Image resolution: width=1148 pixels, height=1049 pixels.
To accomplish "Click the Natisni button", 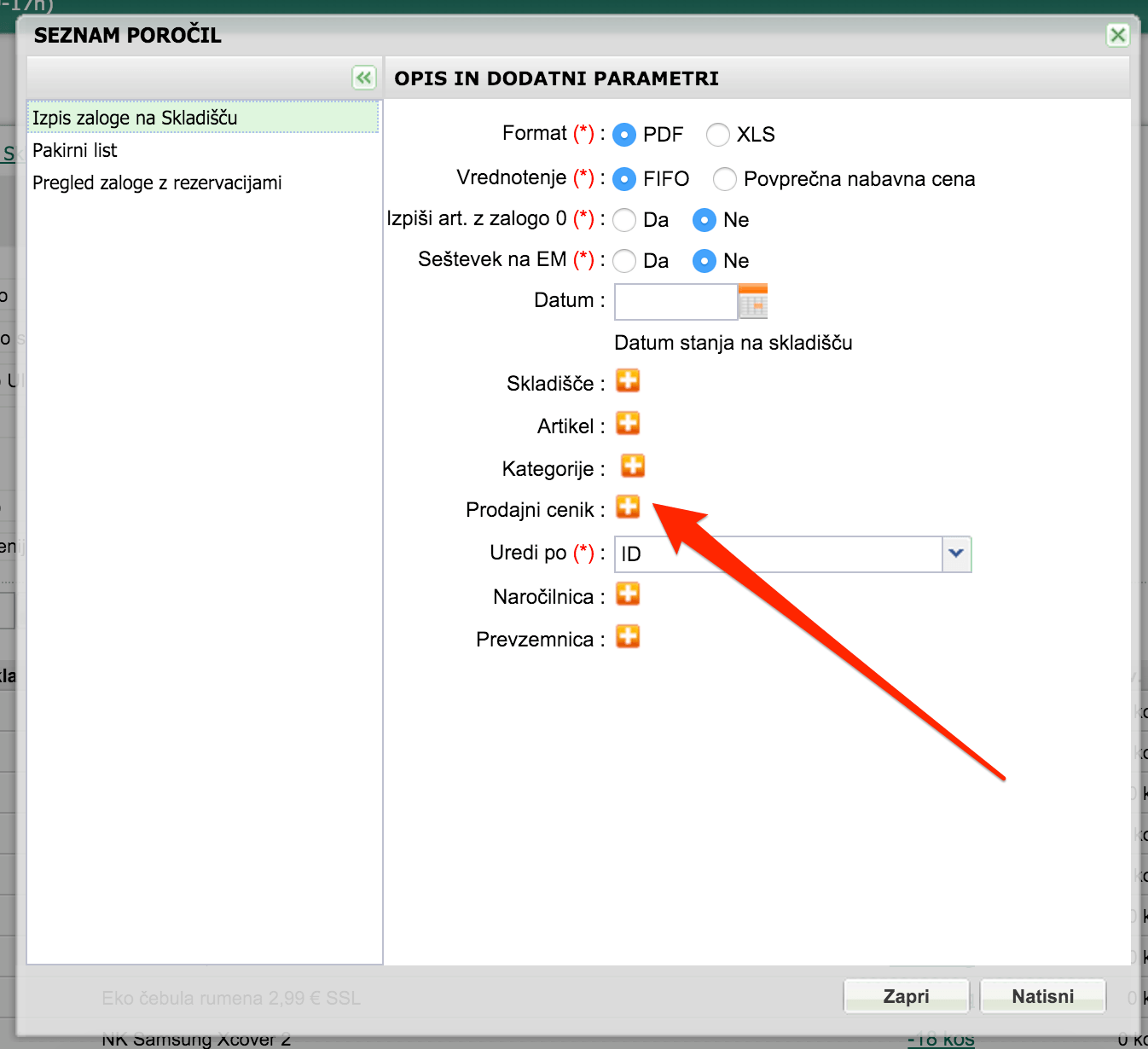I will click(x=1043, y=996).
